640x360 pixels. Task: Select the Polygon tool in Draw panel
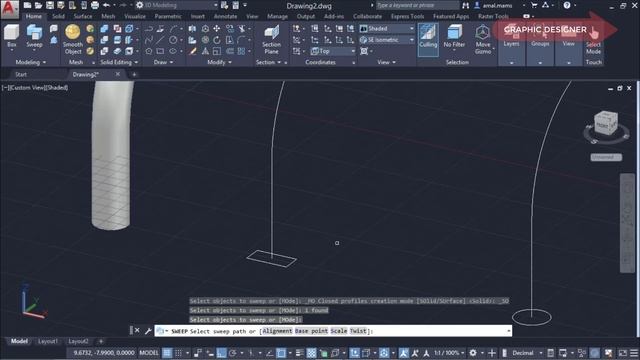pyautogui.click(x=149, y=51)
